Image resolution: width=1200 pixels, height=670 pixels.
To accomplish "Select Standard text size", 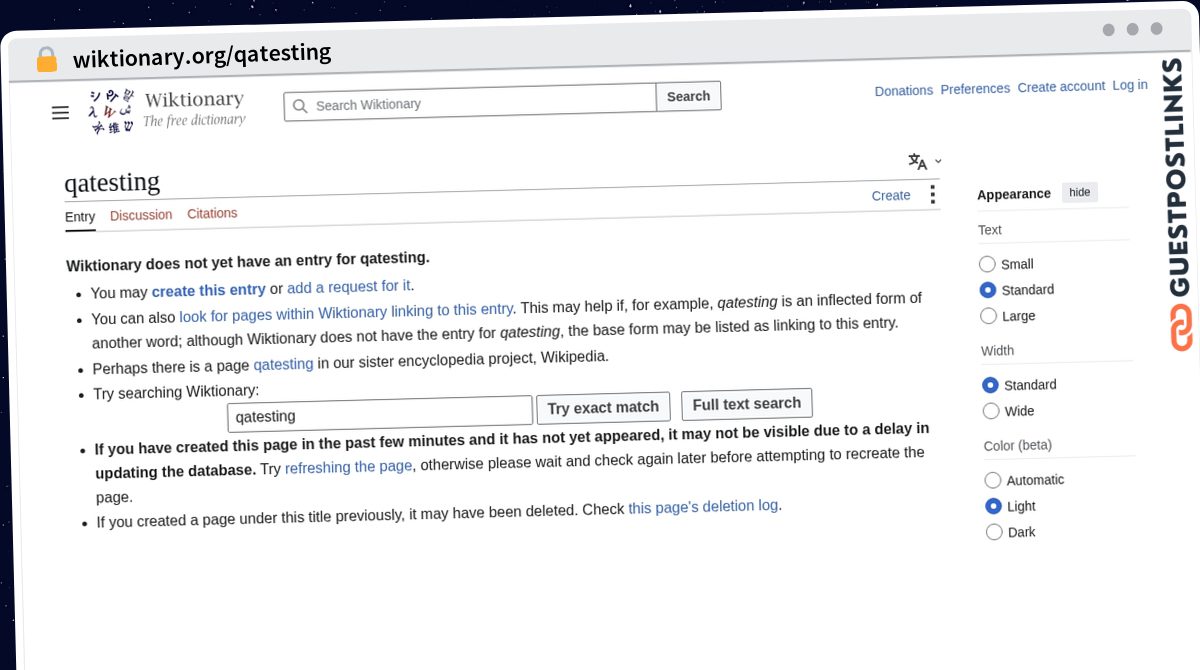I will [x=987, y=290].
